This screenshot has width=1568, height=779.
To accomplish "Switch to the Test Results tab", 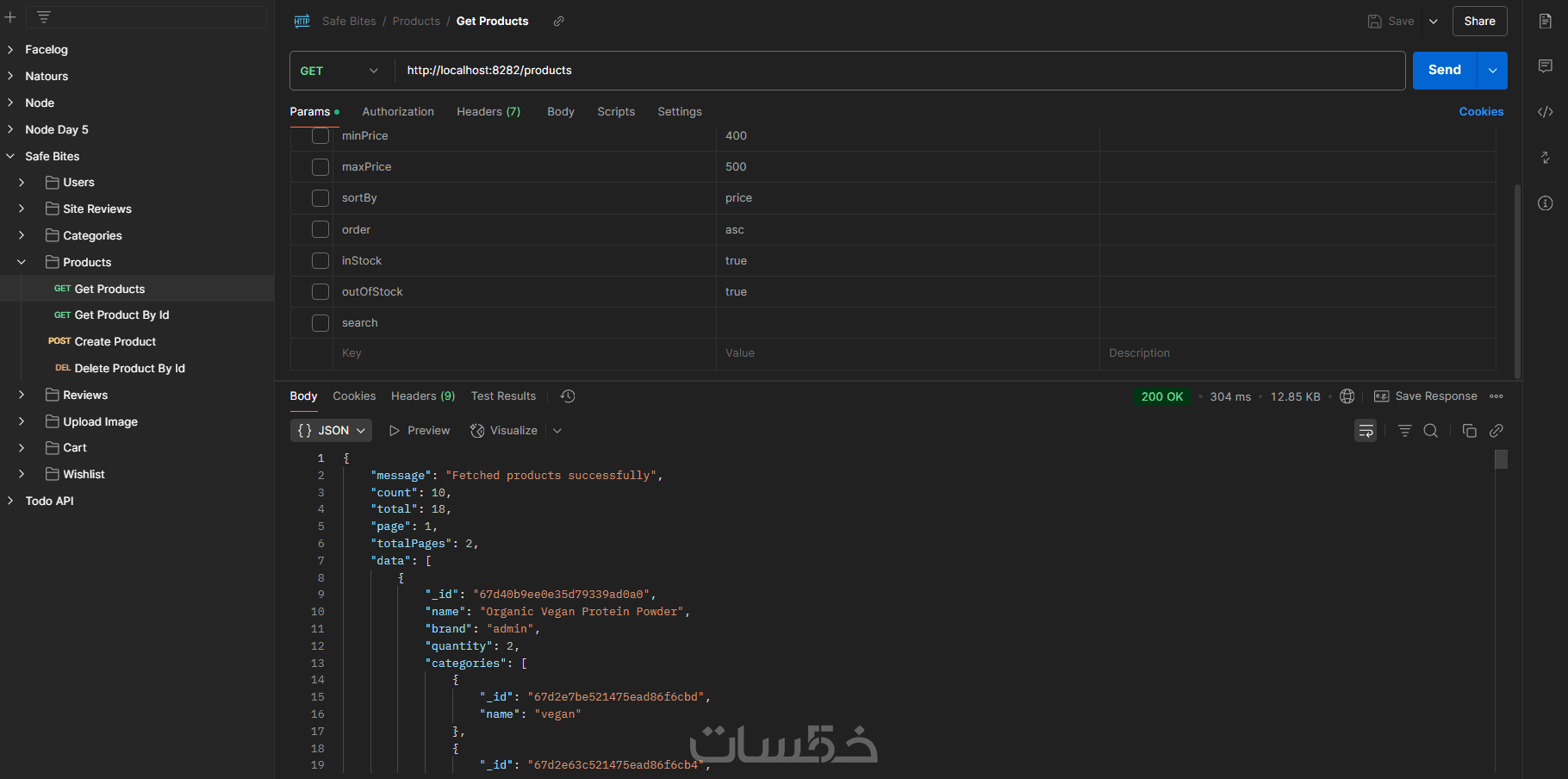I will coord(503,396).
